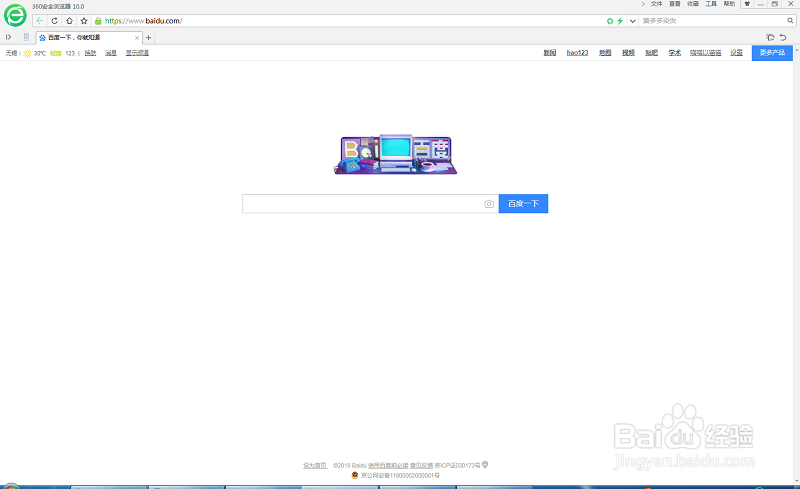Open the 消息 link

(111, 53)
